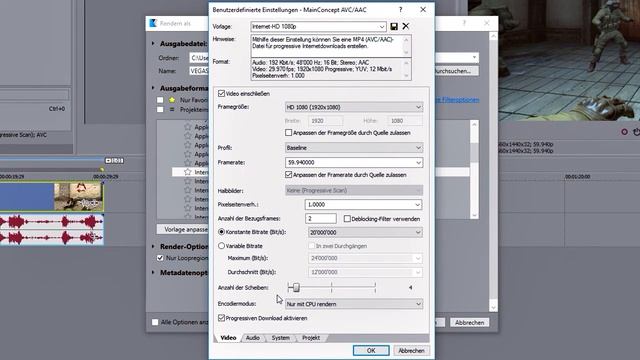This screenshot has height=360, width=640.
Task: Click the OK button
Action: (x=371, y=351)
